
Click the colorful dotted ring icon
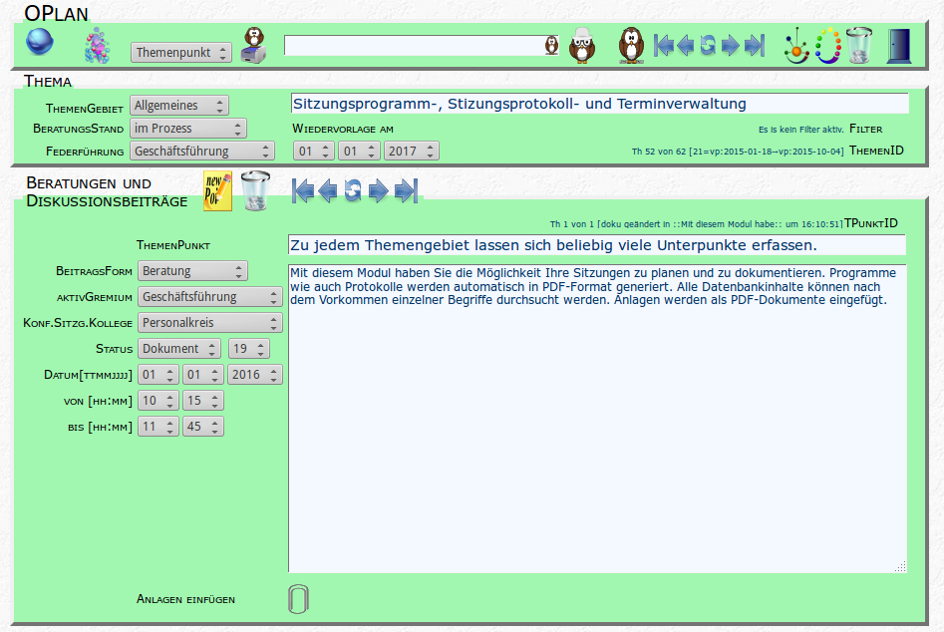826,46
